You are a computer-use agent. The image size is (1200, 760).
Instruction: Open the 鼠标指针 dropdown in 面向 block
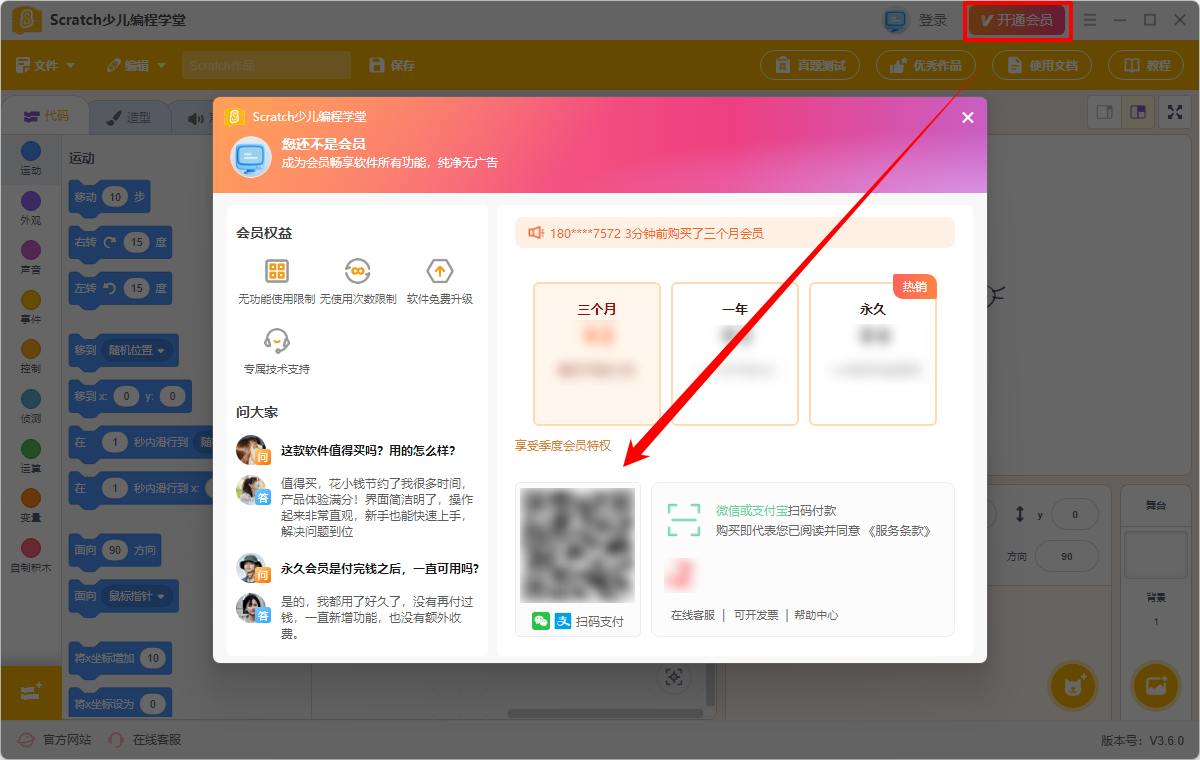click(x=138, y=596)
